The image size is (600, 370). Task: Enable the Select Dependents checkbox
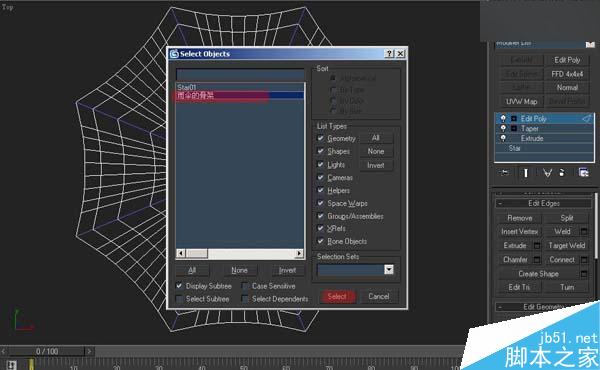coord(245,298)
